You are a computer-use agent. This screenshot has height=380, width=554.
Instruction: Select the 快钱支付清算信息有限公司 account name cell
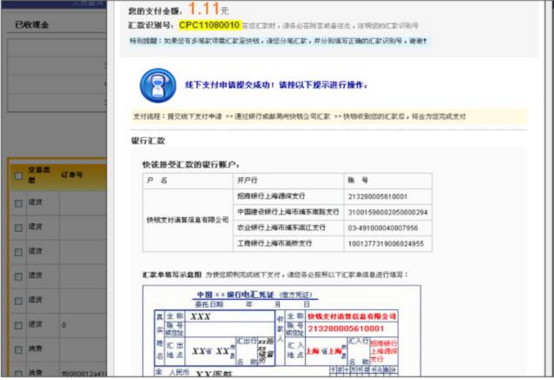(x=188, y=220)
